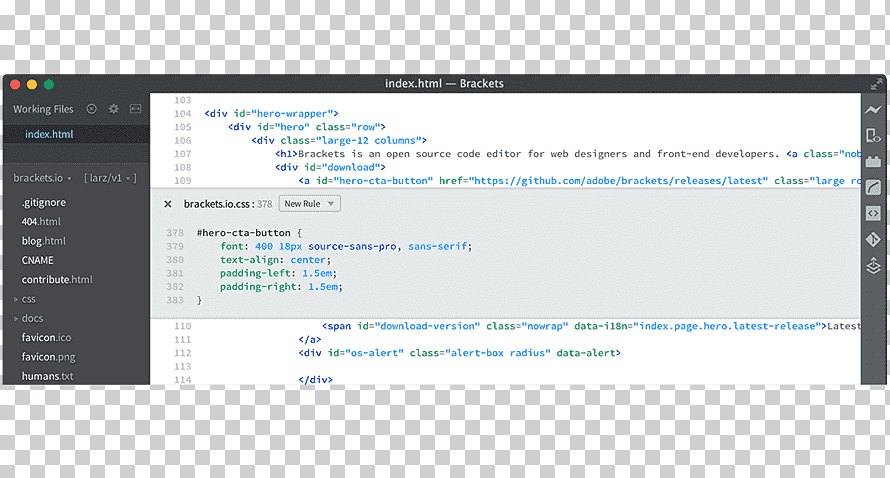The width and height of the screenshot is (890, 478).
Task: Click the github releases href URL
Action: [618, 181]
